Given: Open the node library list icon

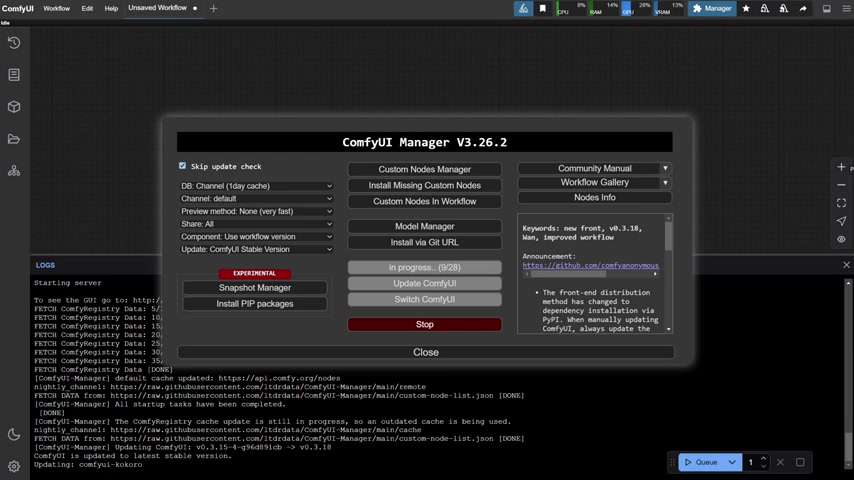Looking at the screenshot, I should pyautogui.click(x=14, y=75).
